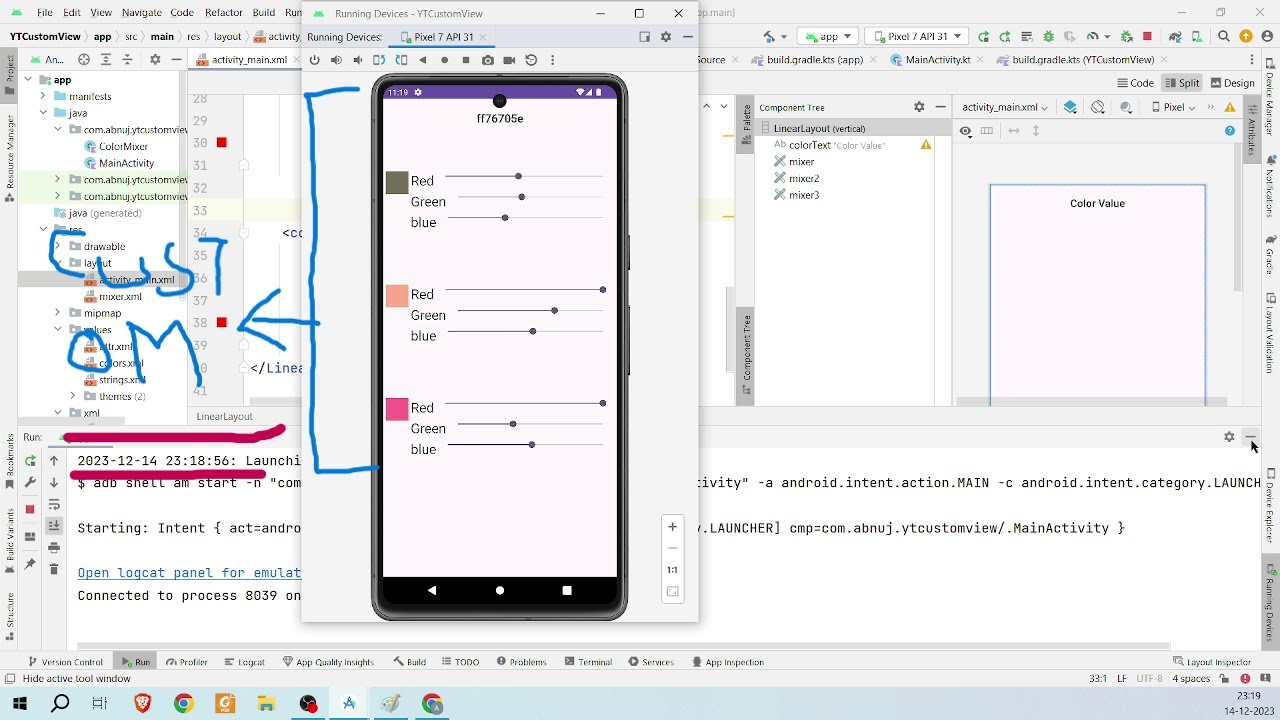This screenshot has height=720, width=1280.
Task: Open the emulator snapshots icon
Action: pyautogui.click(x=531, y=60)
